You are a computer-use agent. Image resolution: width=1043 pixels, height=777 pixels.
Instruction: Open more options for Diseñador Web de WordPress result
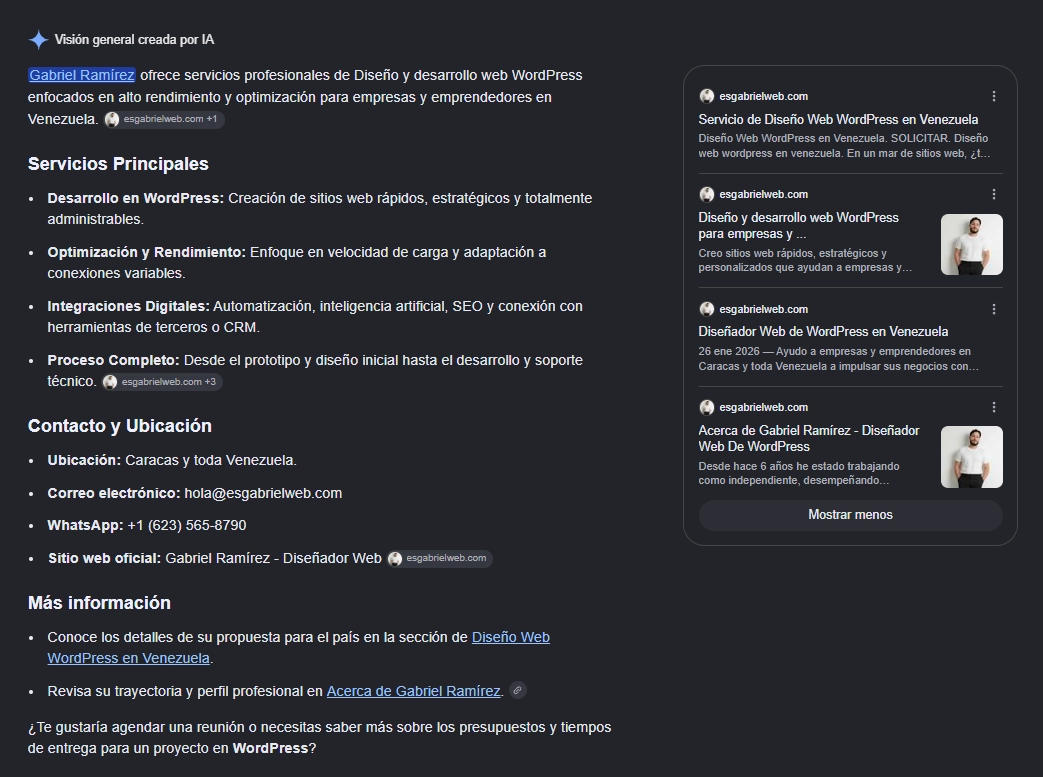pyautogui.click(x=994, y=309)
